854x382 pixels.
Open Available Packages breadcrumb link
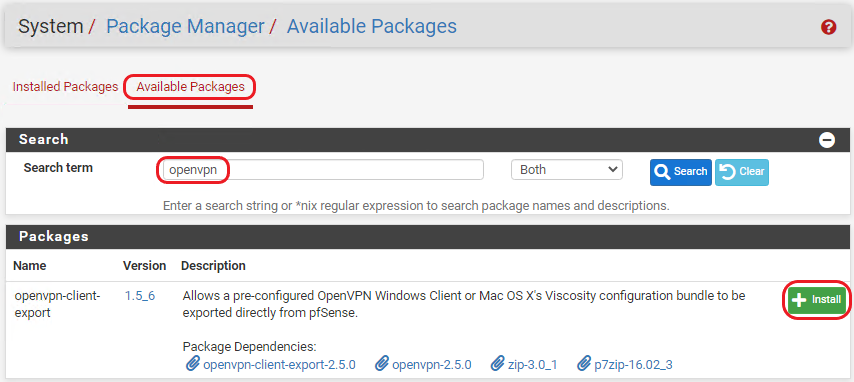(x=372, y=26)
